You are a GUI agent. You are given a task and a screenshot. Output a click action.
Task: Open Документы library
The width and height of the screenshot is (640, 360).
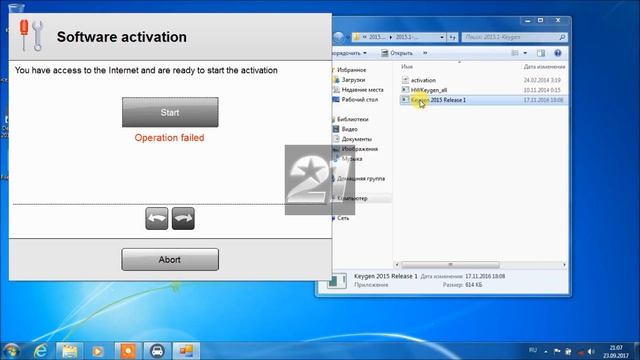tap(356, 139)
